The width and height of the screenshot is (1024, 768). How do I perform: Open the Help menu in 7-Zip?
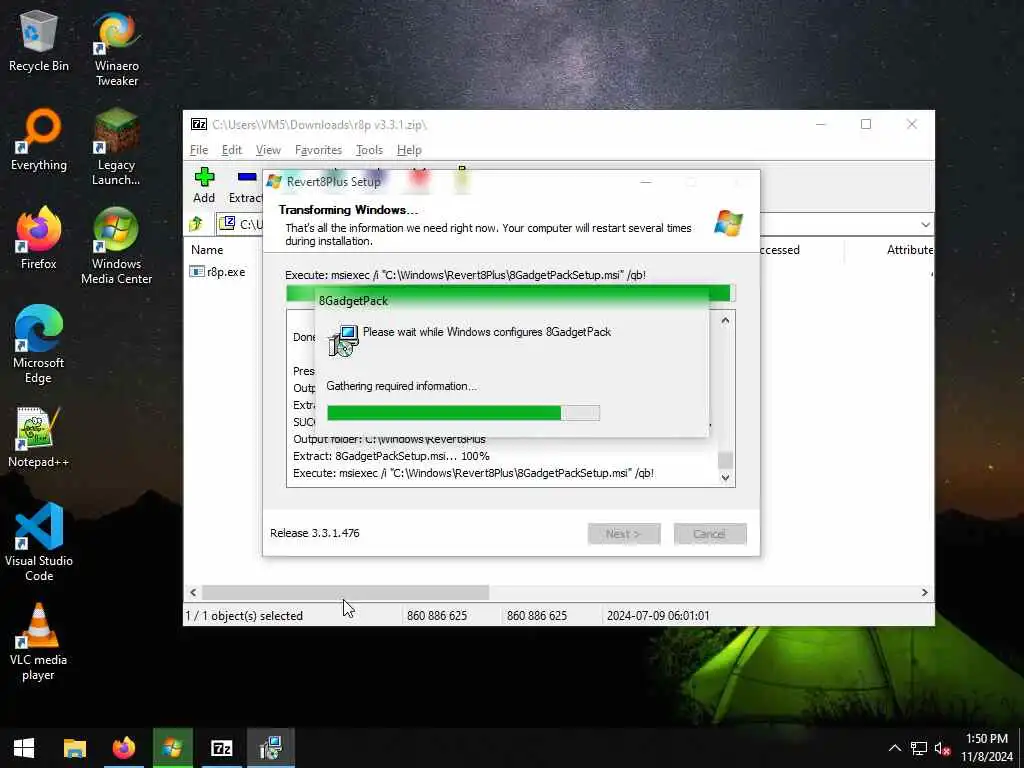point(409,150)
